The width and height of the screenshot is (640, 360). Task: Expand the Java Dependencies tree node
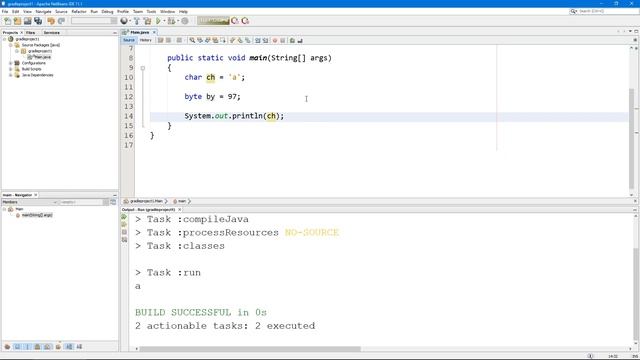coord(11,75)
